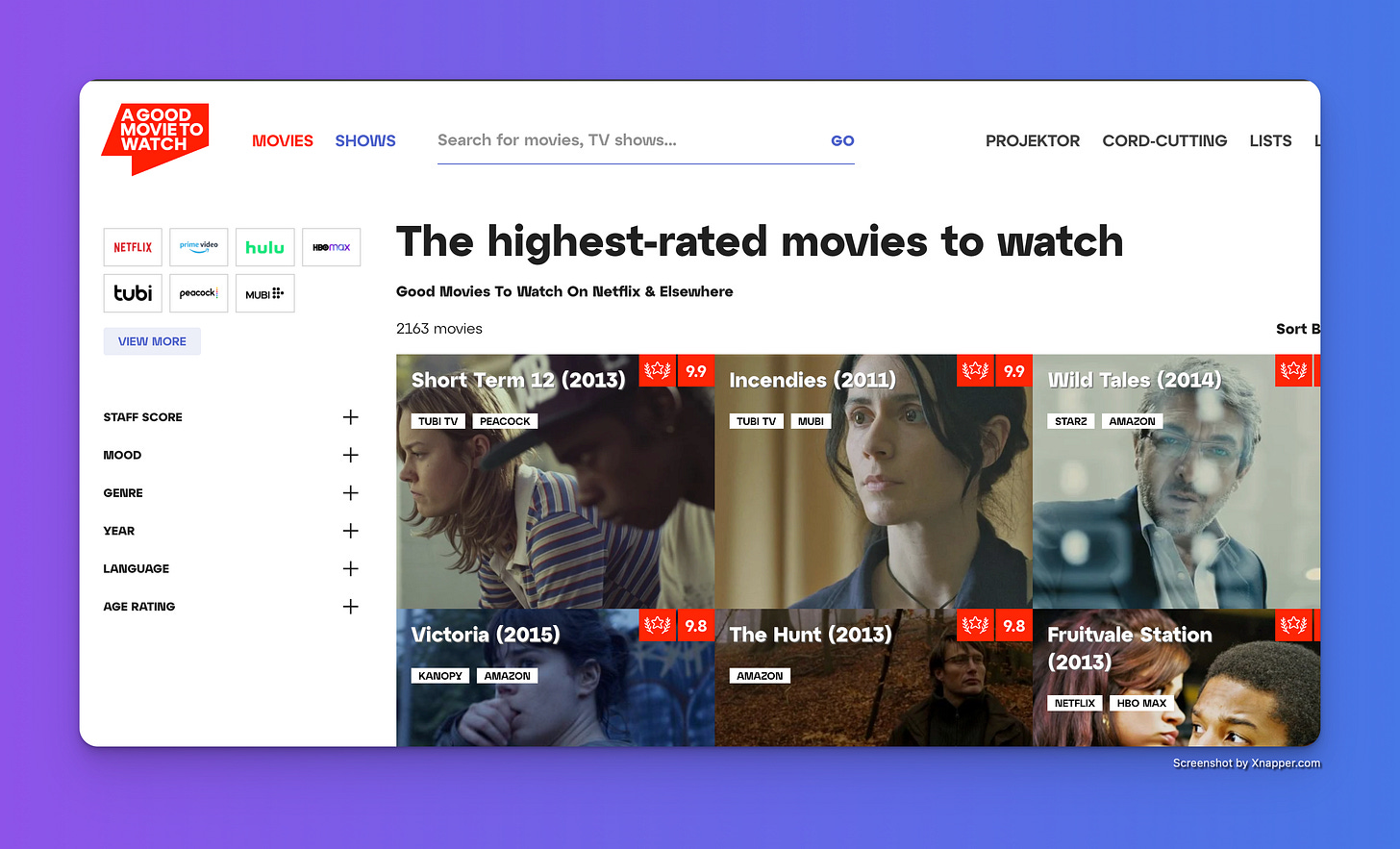Open the Cord-Cutting menu item
The width and height of the screenshot is (1400, 849).
coord(1164,140)
